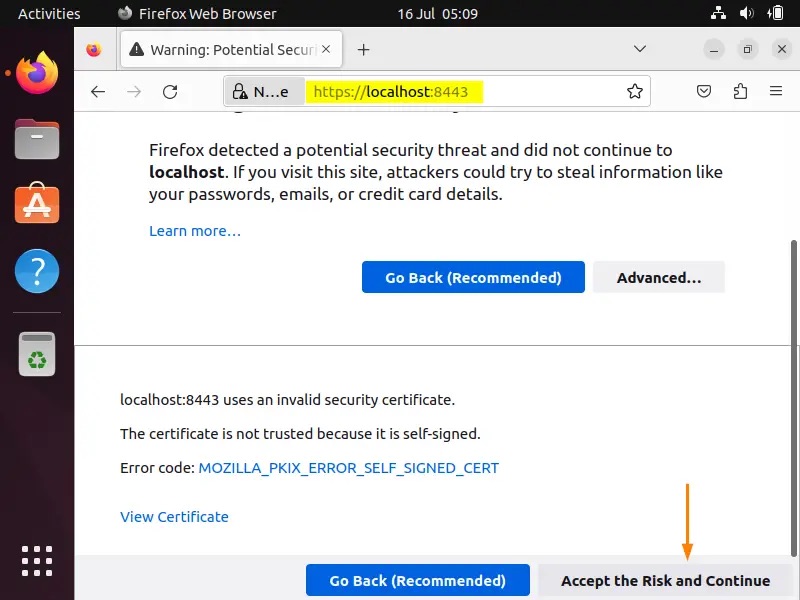Viewport: 800px width, 600px height.
Task: Select the Warning: Potential Security tab
Action: (230, 50)
